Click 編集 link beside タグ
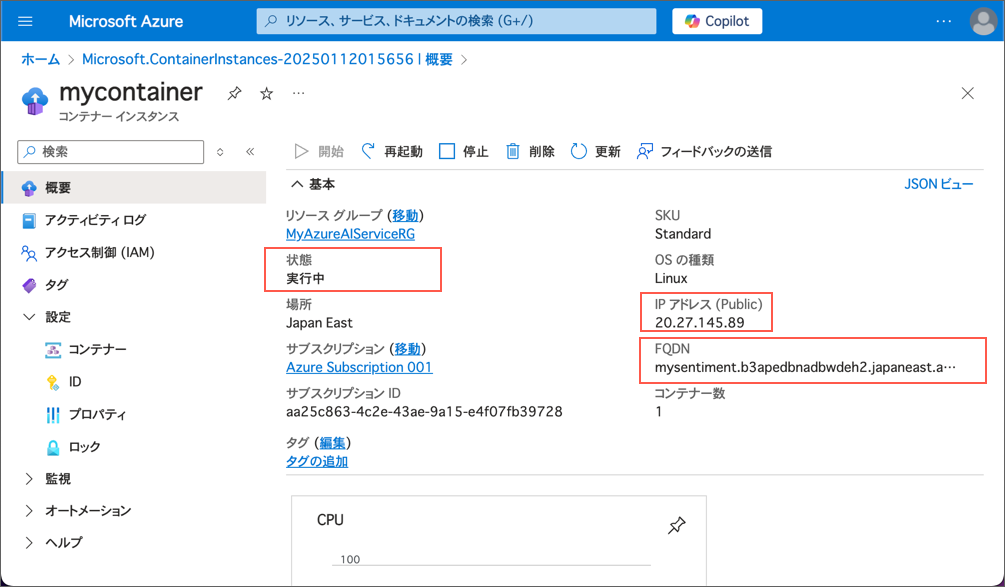The width and height of the screenshot is (1005, 587). pos(333,443)
